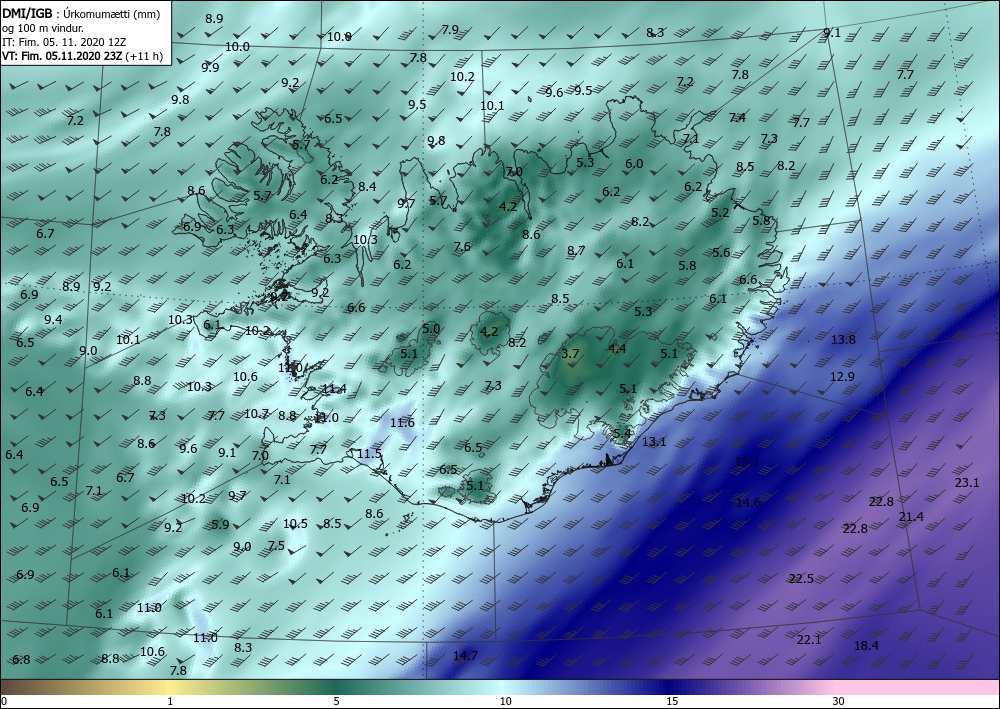The image size is (1000, 709).
Task: Click the map value '12.9'
Action: point(842,377)
